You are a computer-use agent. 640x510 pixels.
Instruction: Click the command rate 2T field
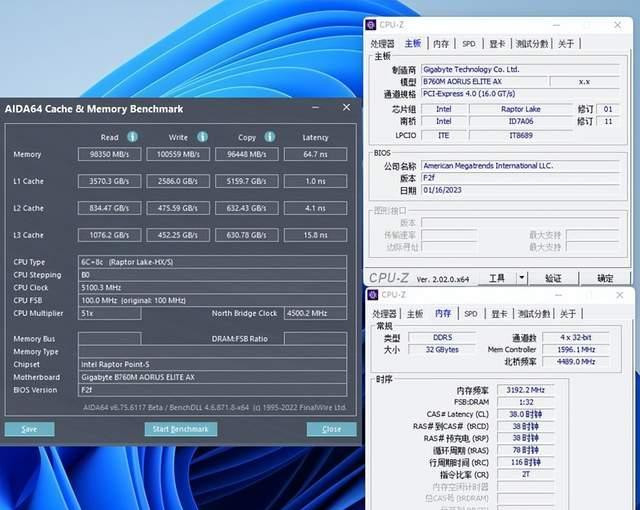coord(526,475)
